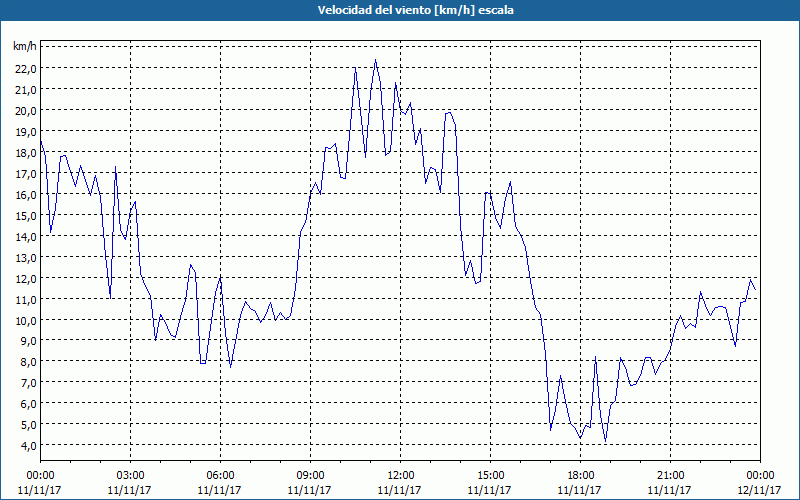Click the '4,0' y-axis value

tap(29, 445)
